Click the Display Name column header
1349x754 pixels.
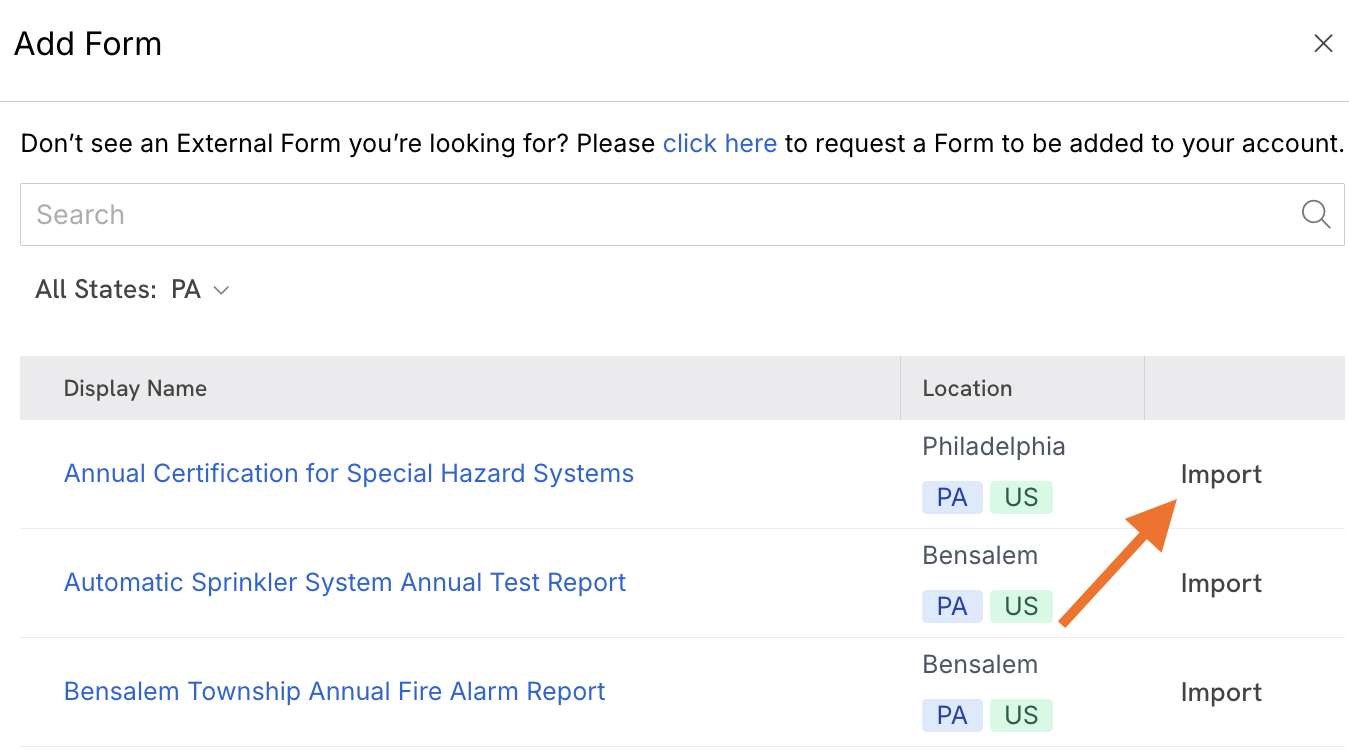135,388
